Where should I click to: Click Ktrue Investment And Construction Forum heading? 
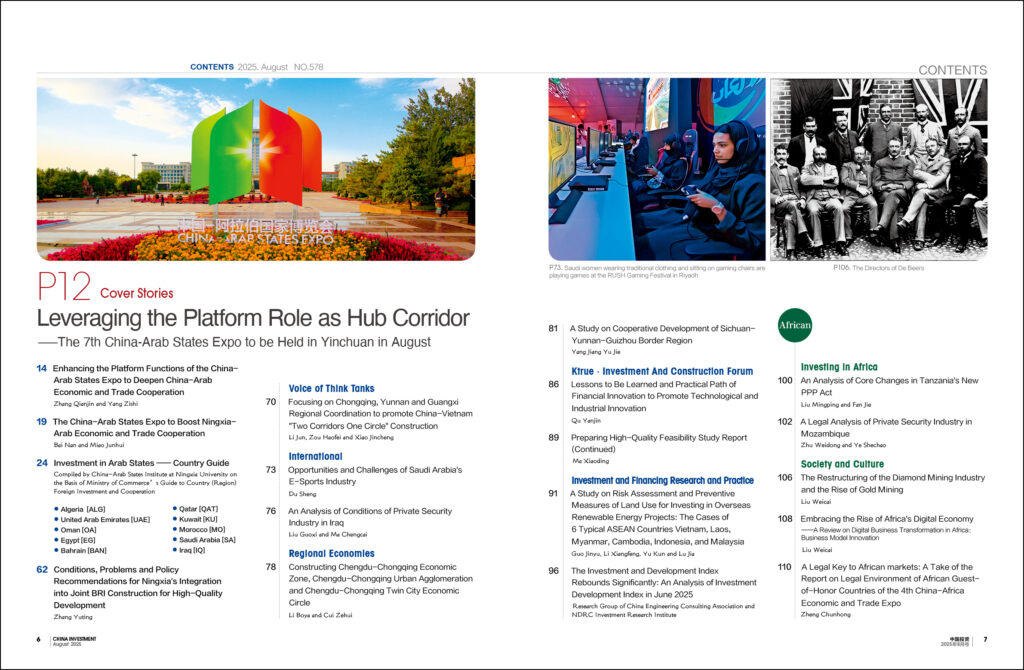tap(662, 371)
